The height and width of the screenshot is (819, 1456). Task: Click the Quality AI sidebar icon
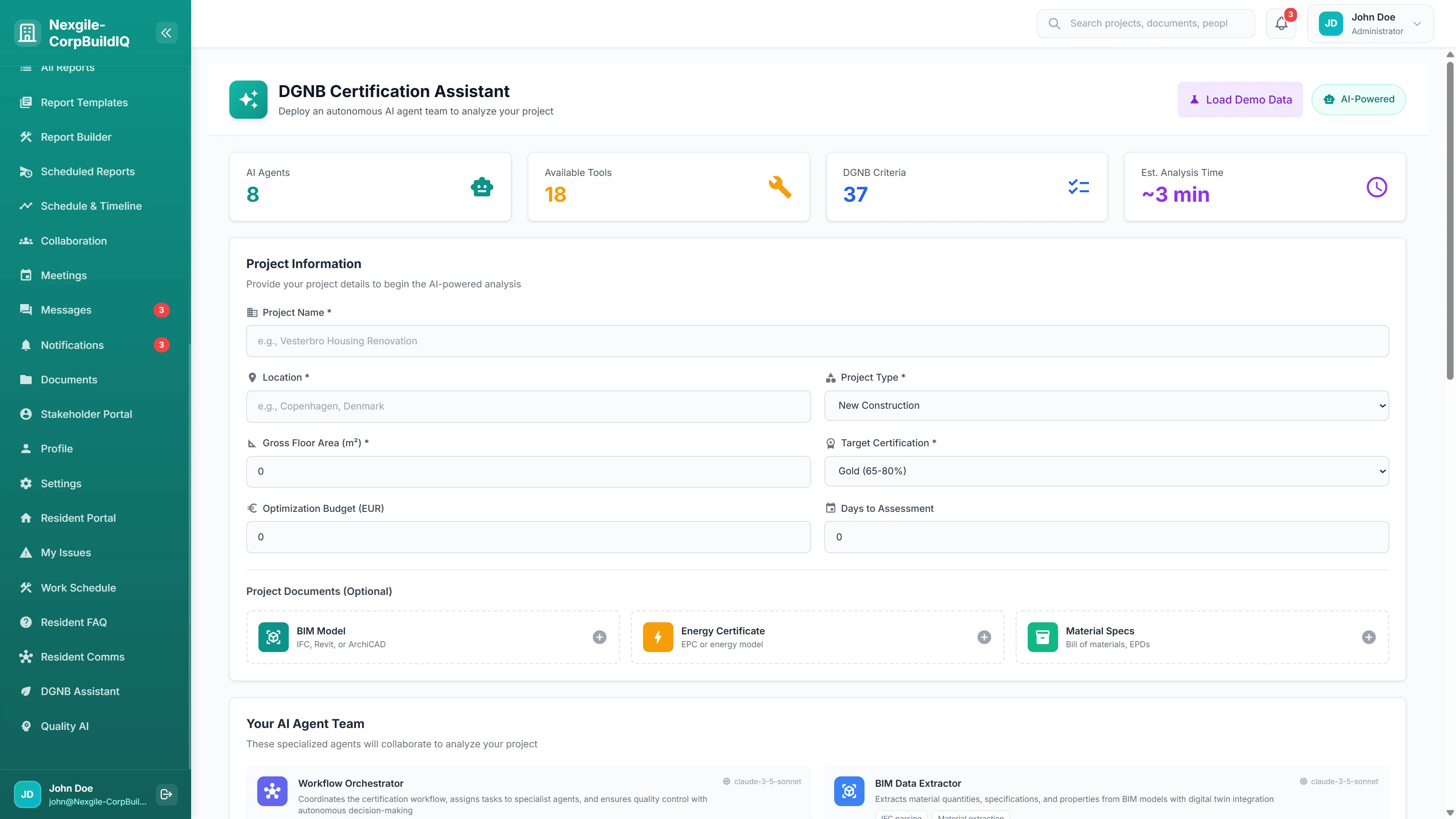tap(26, 726)
